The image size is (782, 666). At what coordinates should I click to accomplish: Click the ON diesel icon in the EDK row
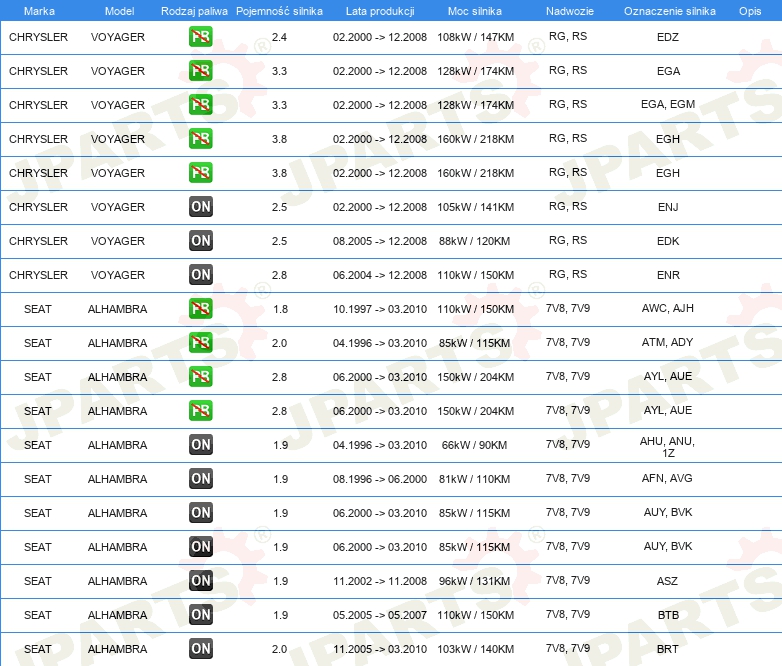click(x=200, y=240)
